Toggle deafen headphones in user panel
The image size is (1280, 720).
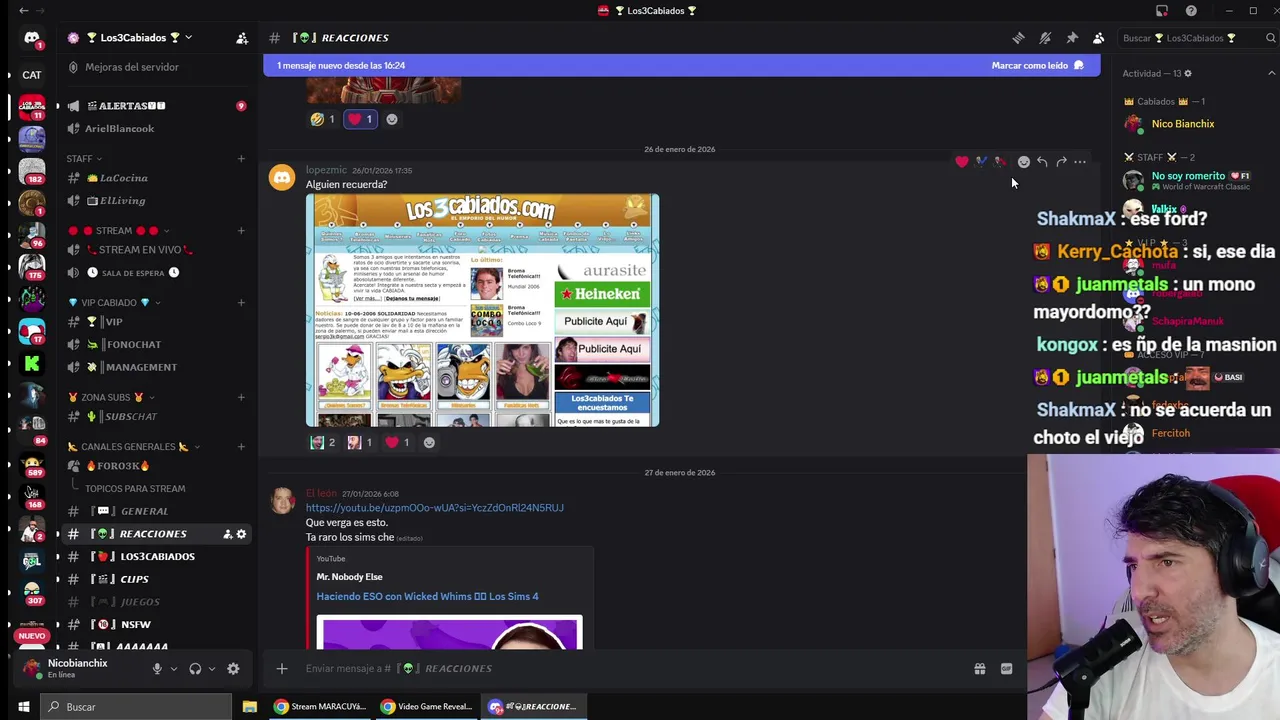coord(195,669)
